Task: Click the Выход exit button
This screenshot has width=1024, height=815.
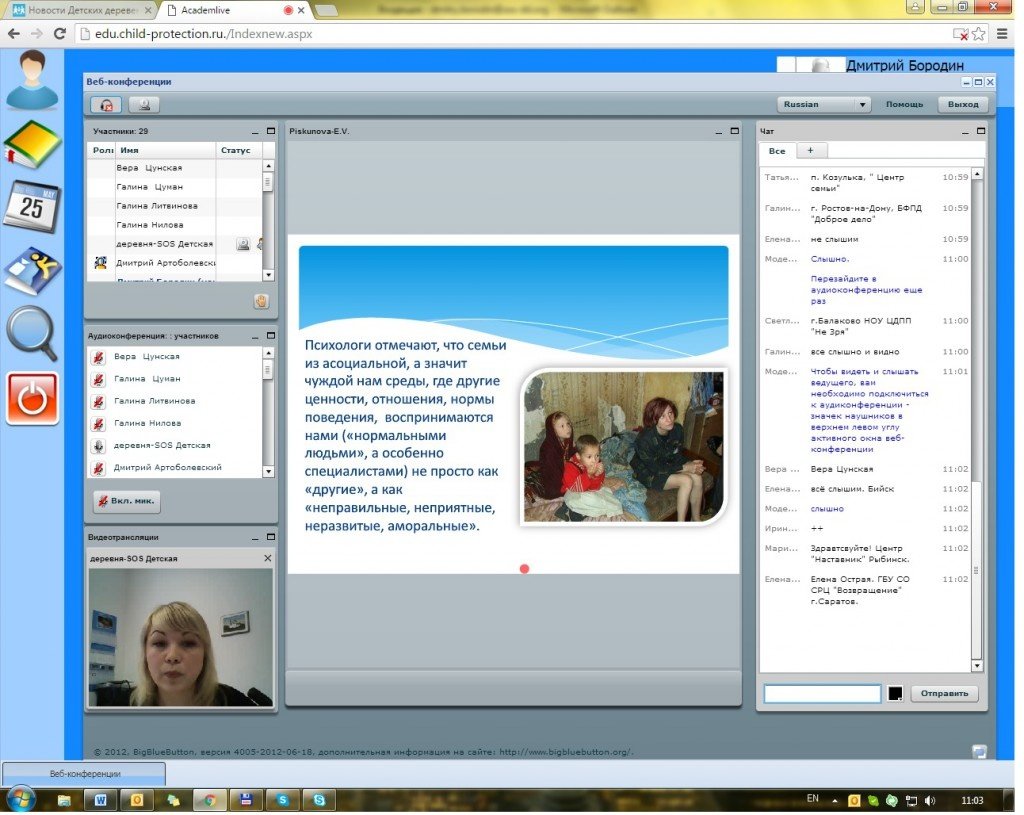Action: coord(963,104)
